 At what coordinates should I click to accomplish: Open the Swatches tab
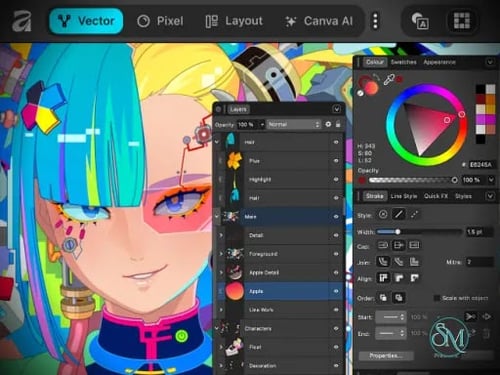403,62
